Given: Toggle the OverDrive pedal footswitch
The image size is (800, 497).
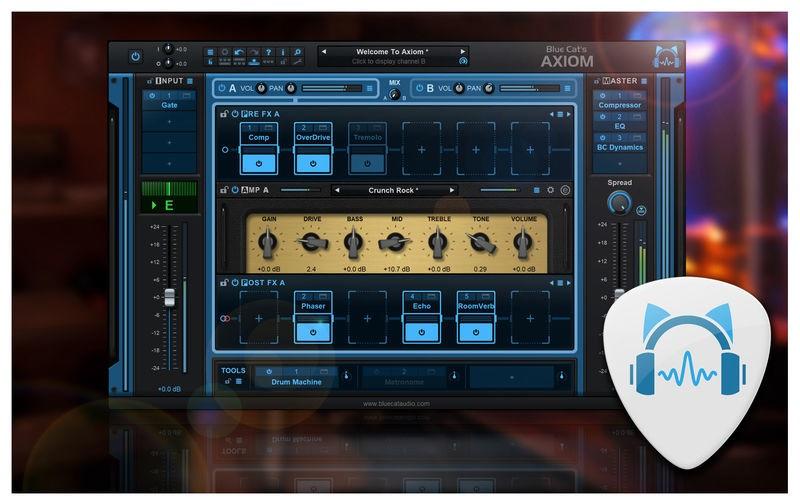Looking at the screenshot, I should tap(313, 163).
